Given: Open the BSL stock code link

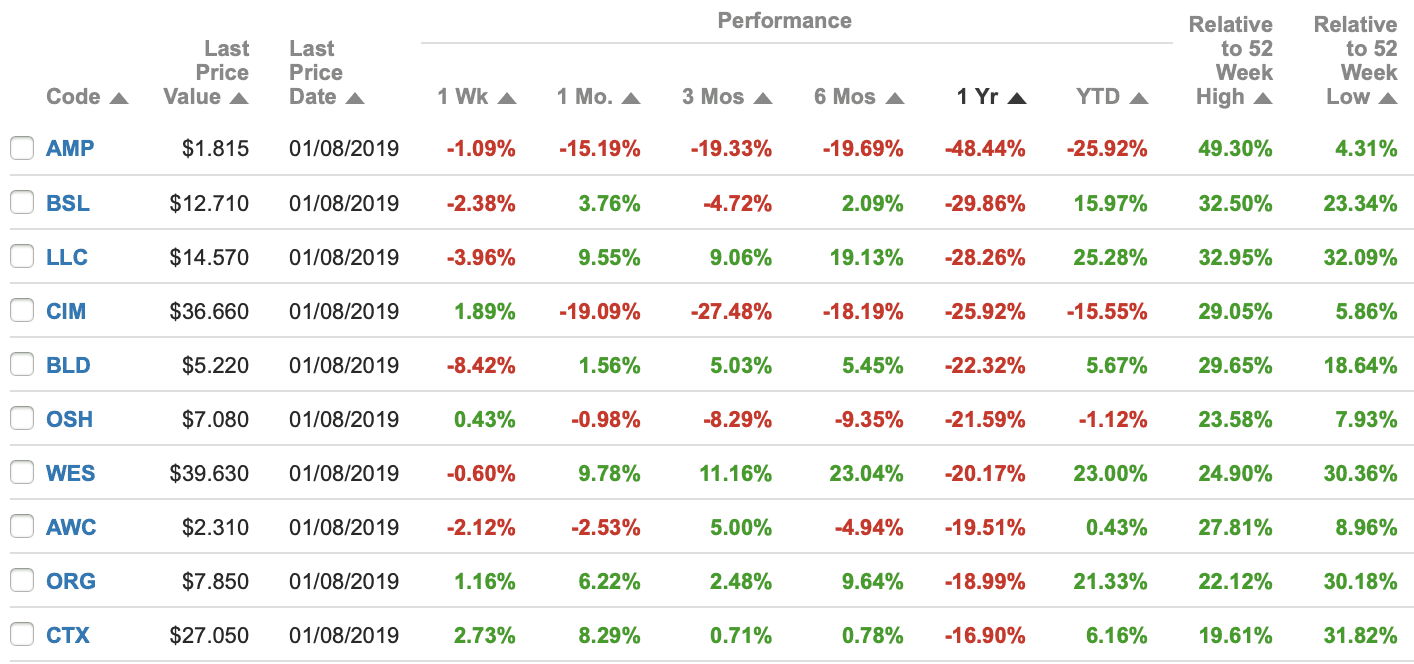Looking at the screenshot, I should (x=68, y=203).
